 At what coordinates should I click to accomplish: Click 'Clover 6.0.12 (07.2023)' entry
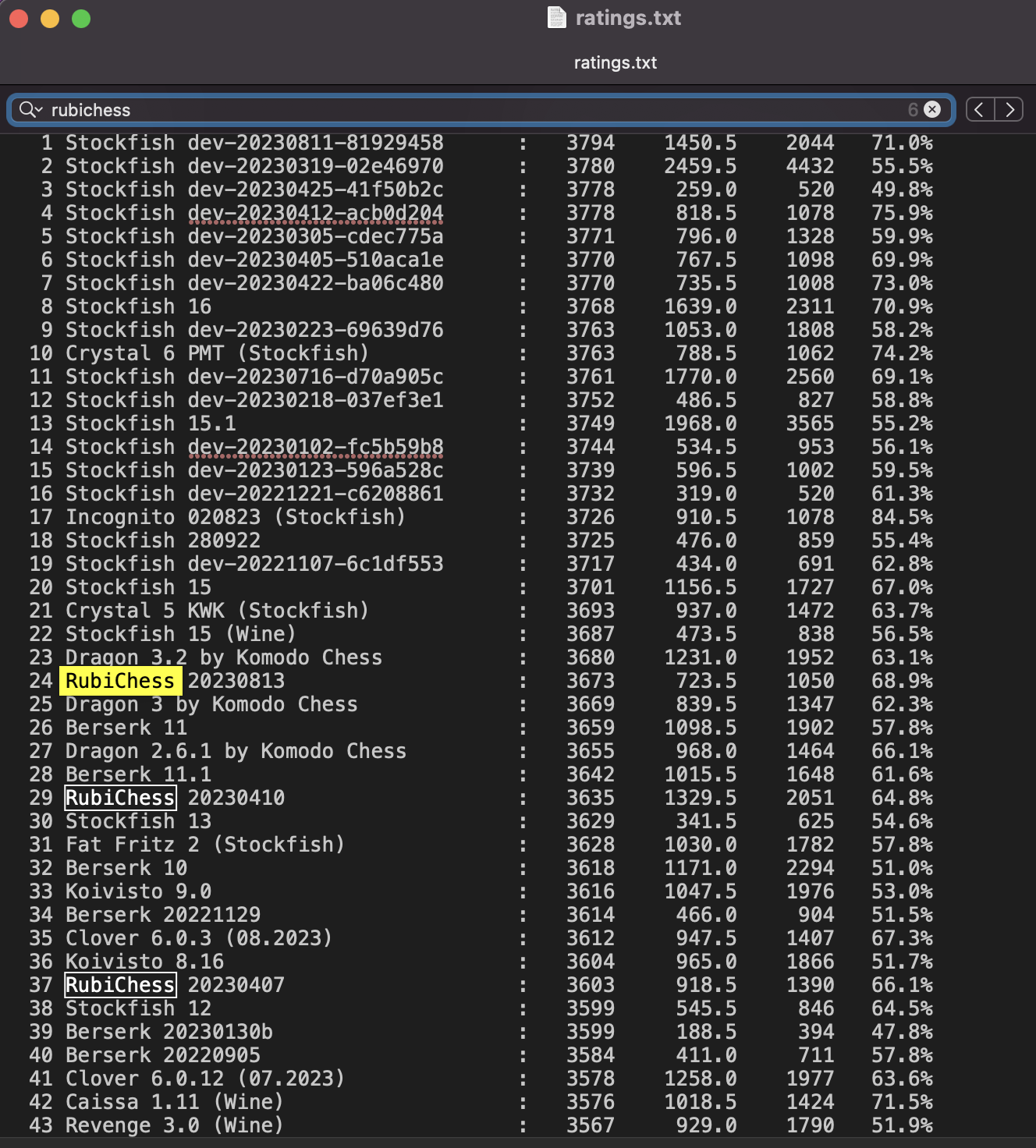[x=205, y=1079]
